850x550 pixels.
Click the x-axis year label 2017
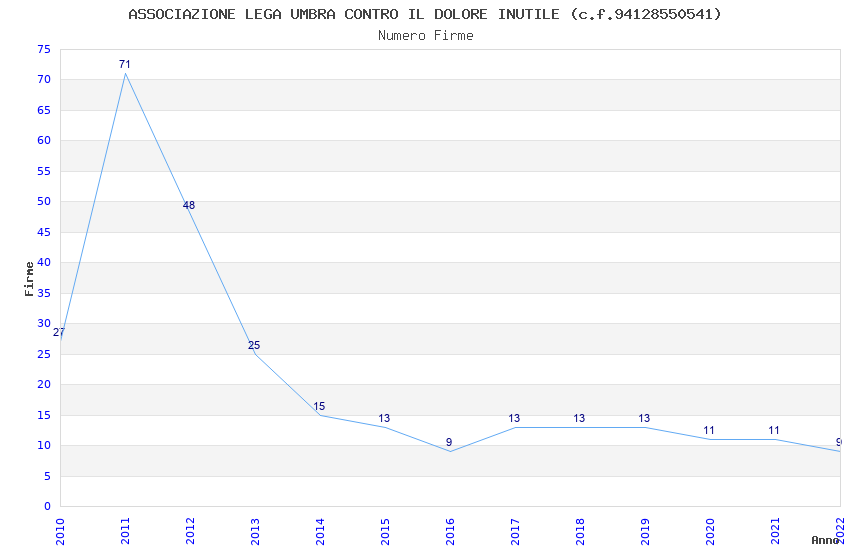[515, 532]
